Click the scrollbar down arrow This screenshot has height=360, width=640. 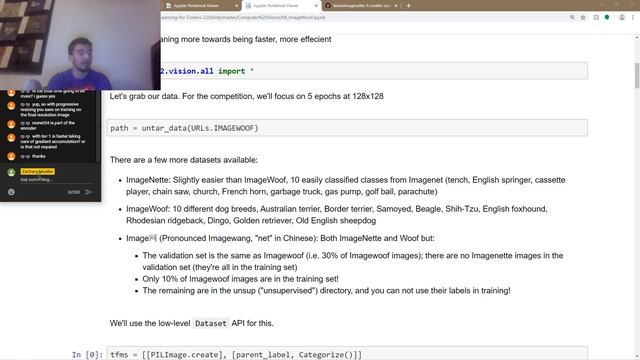click(x=637, y=357)
